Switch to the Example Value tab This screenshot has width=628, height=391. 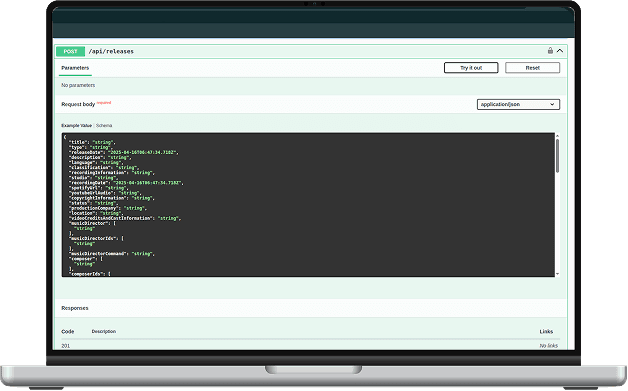pyautogui.click(x=76, y=125)
